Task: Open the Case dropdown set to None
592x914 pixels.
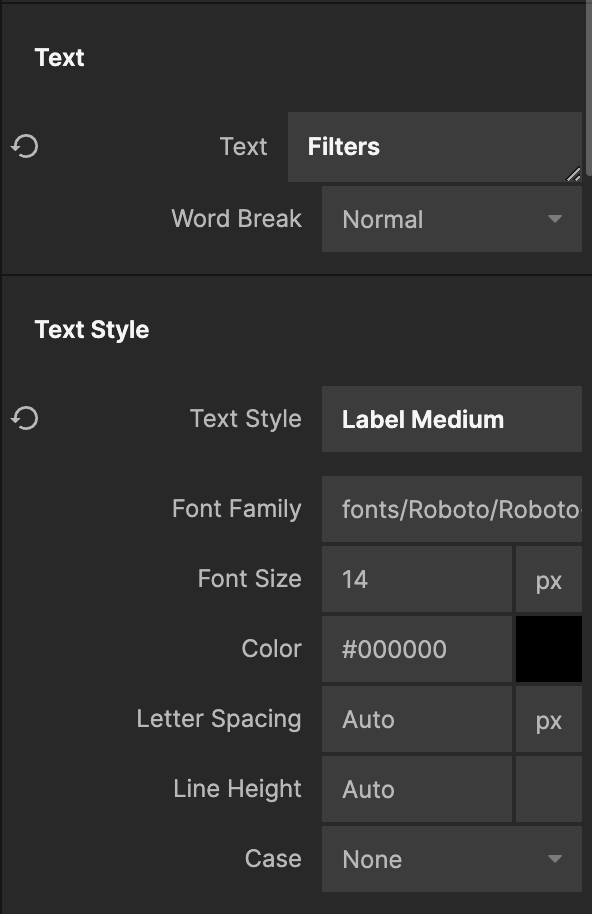Action: coord(452,859)
